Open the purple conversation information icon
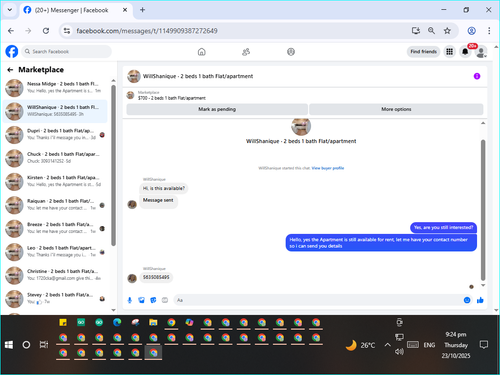Viewport: 500px width, 375px height. pos(477,76)
